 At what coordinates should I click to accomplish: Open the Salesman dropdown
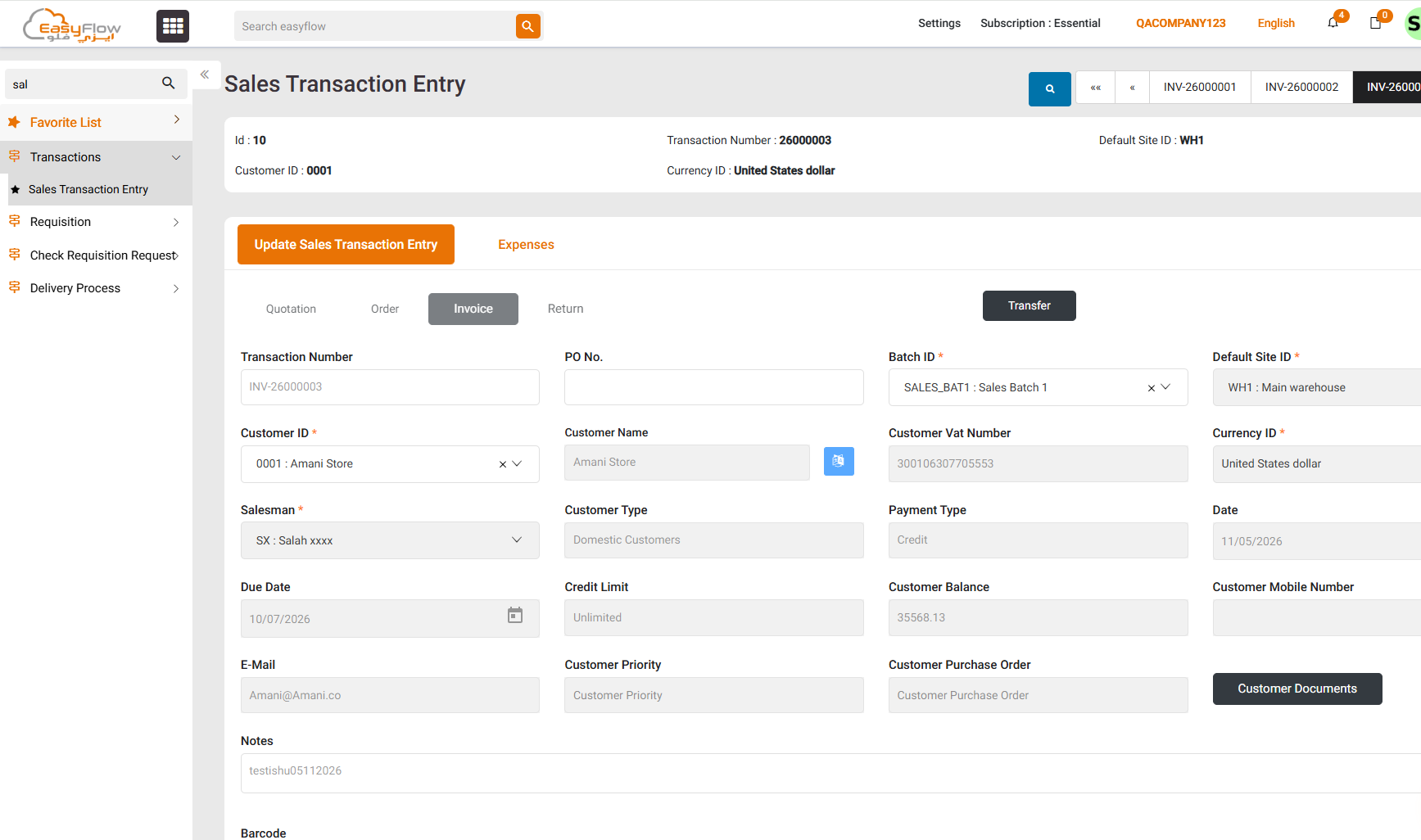pyautogui.click(x=517, y=540)
